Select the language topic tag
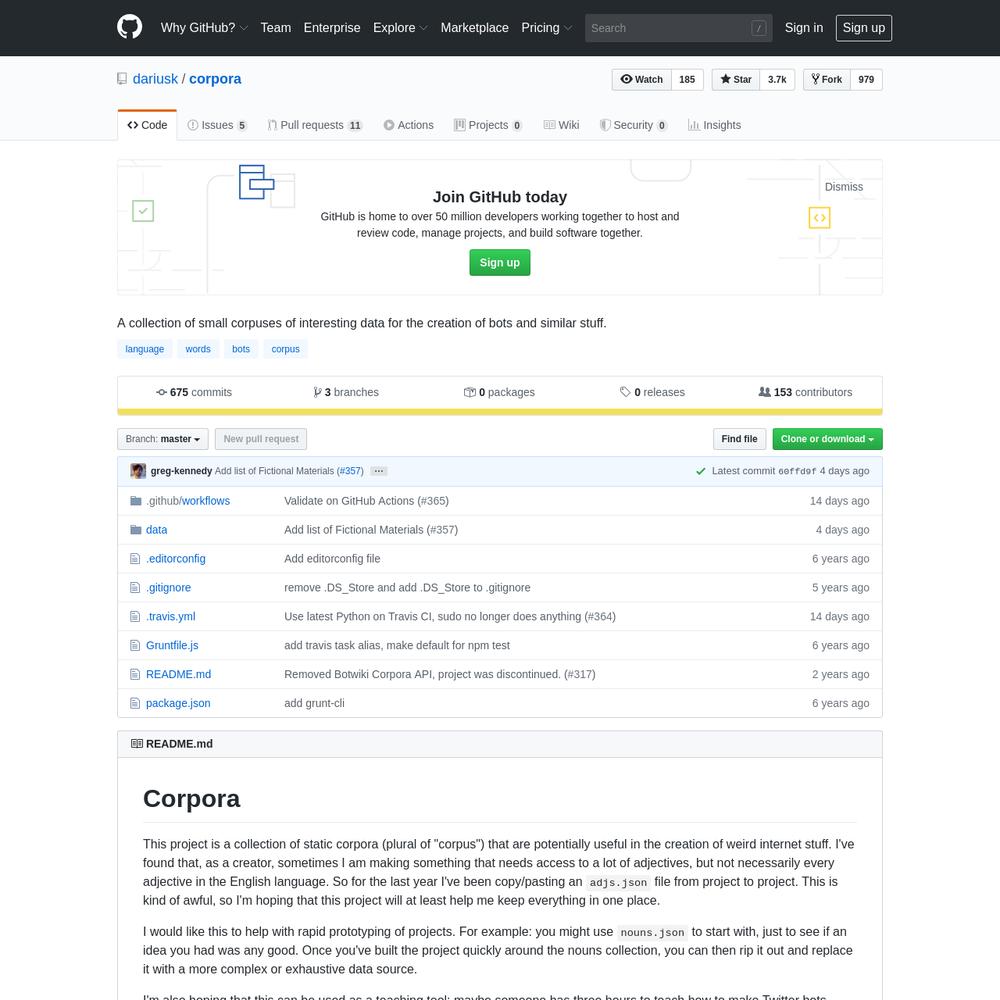Viewport: 1000px width, 1000px height. (145, 349)
